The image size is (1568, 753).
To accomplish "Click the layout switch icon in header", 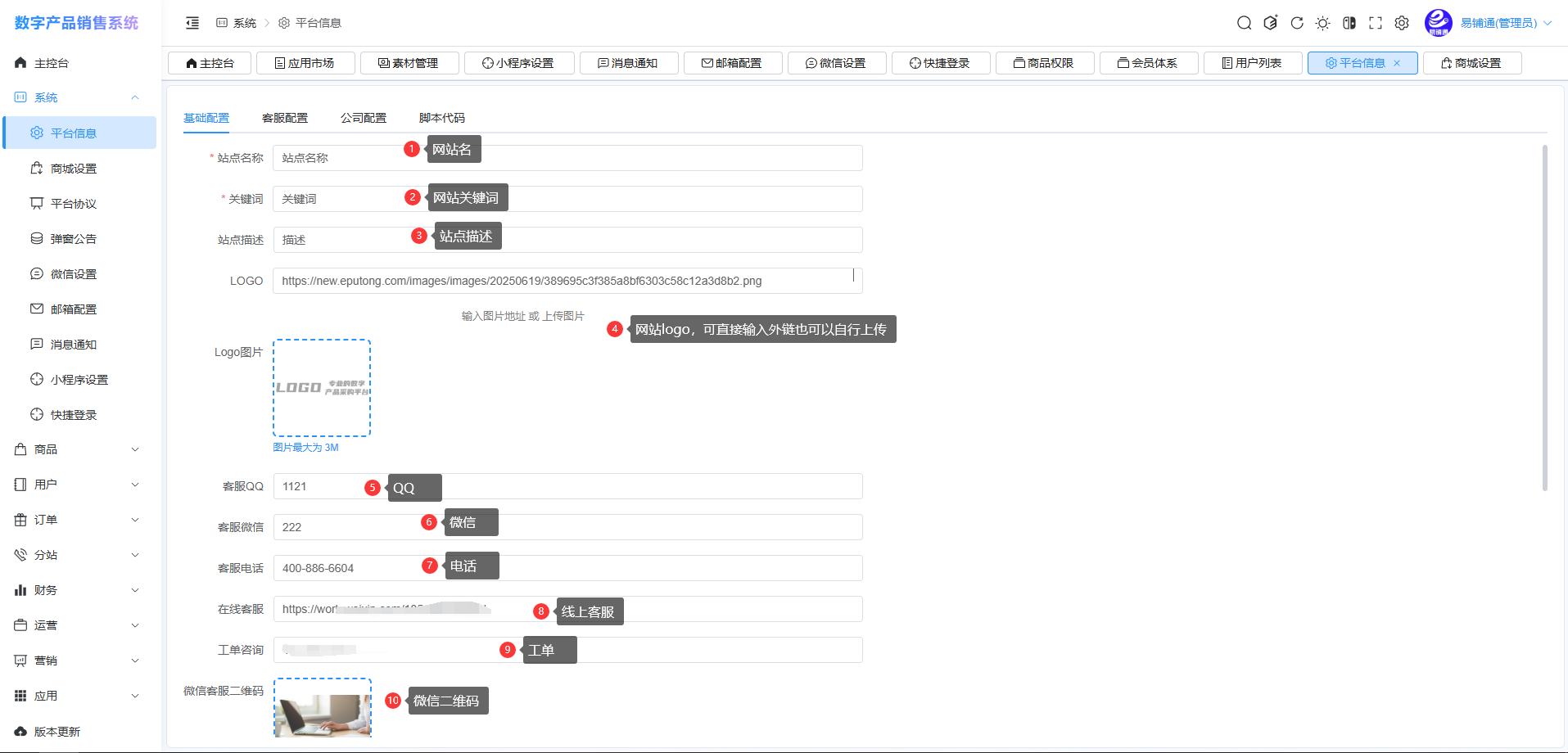I will tap(1349, 23).
